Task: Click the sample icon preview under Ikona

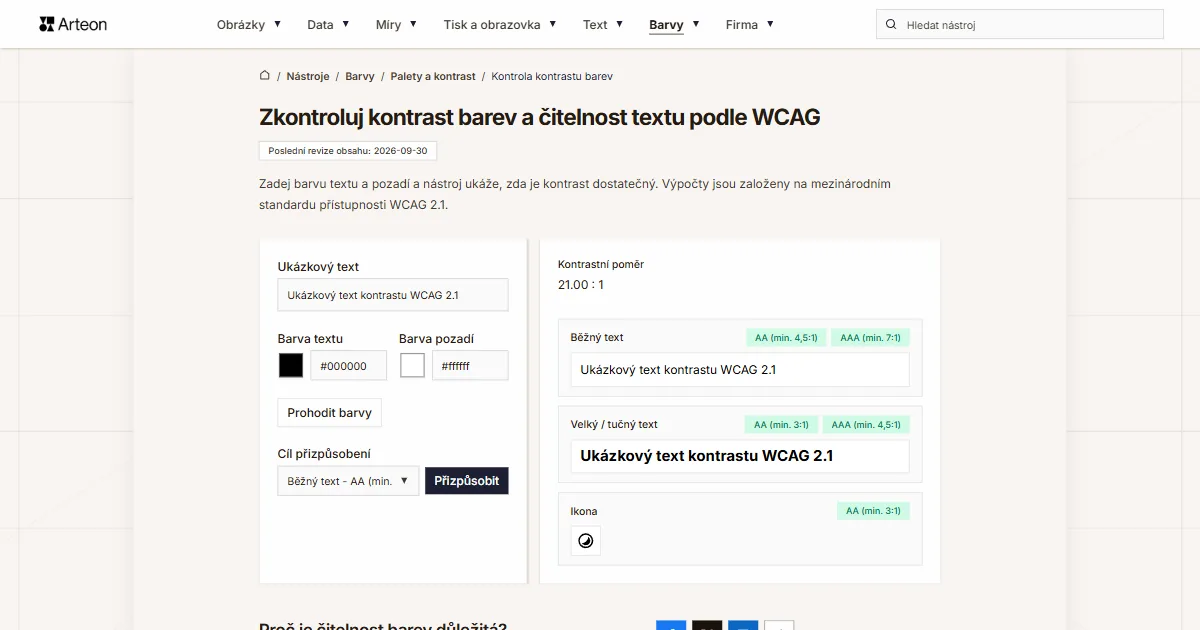Action: (x=586, y=541)
